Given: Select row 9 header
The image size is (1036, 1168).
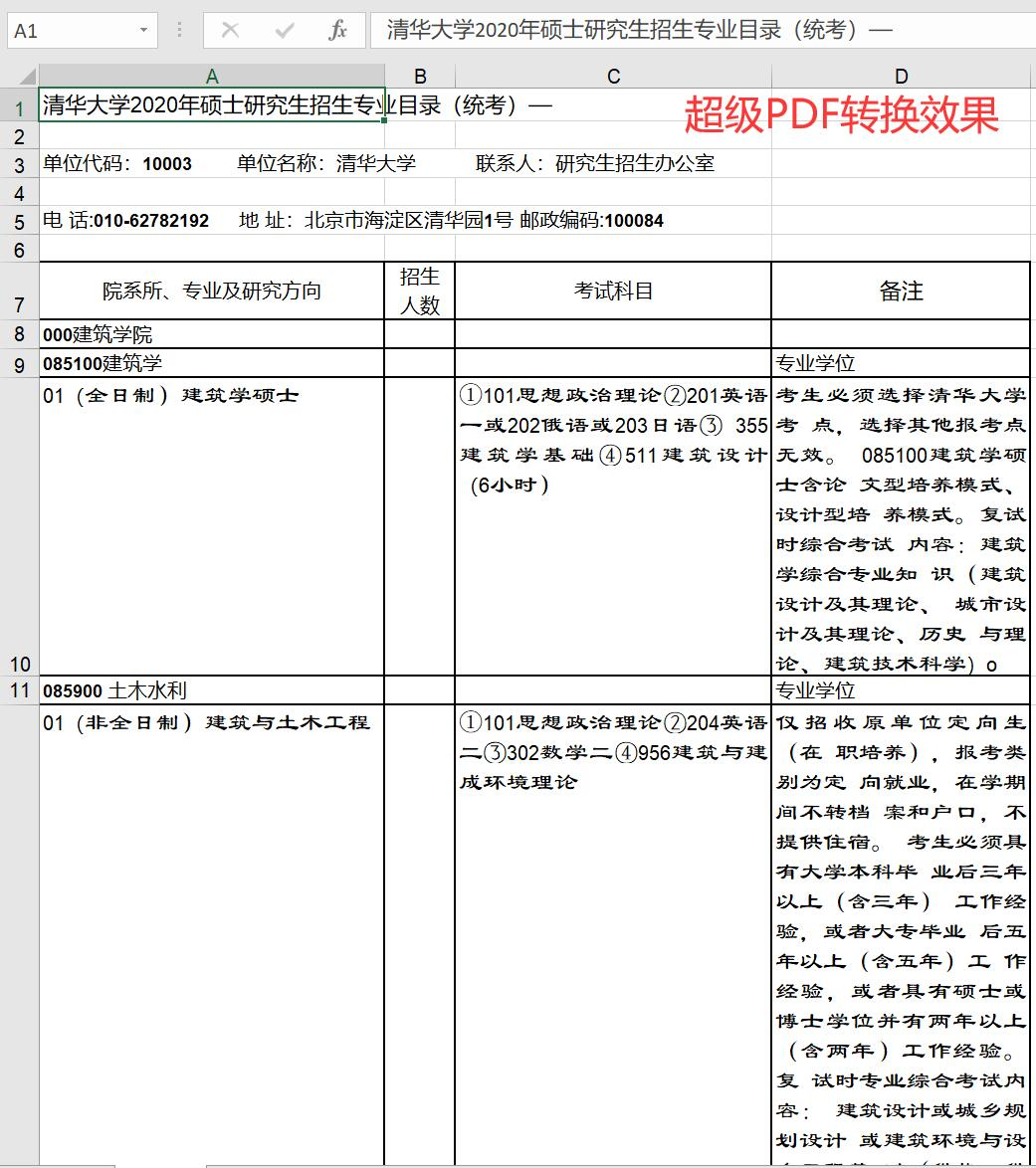Looking at the screenshot, I should (x=19, y=363).
